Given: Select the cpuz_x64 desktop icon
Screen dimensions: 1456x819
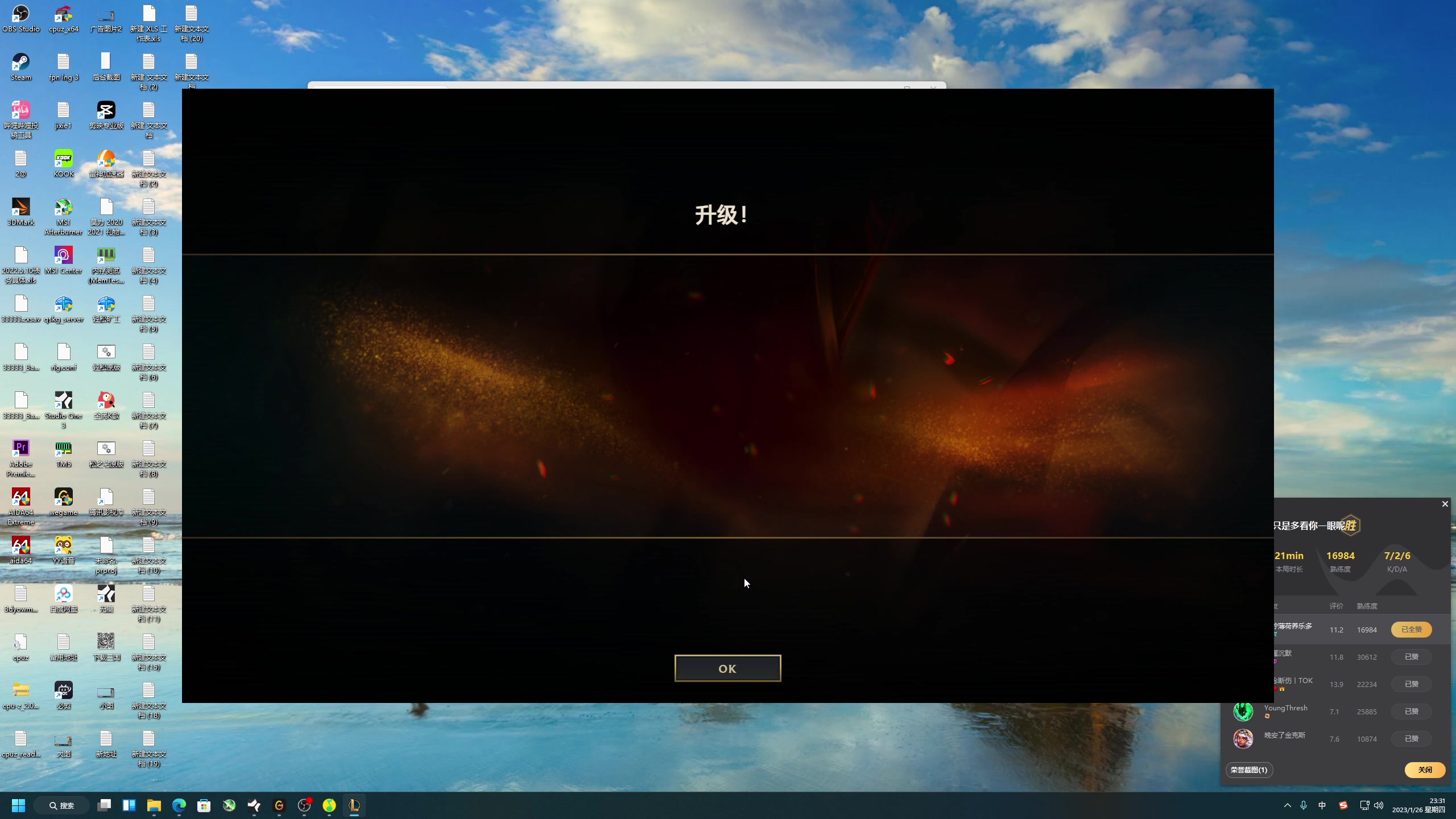Looking at the screenshot, I should 64,19.
